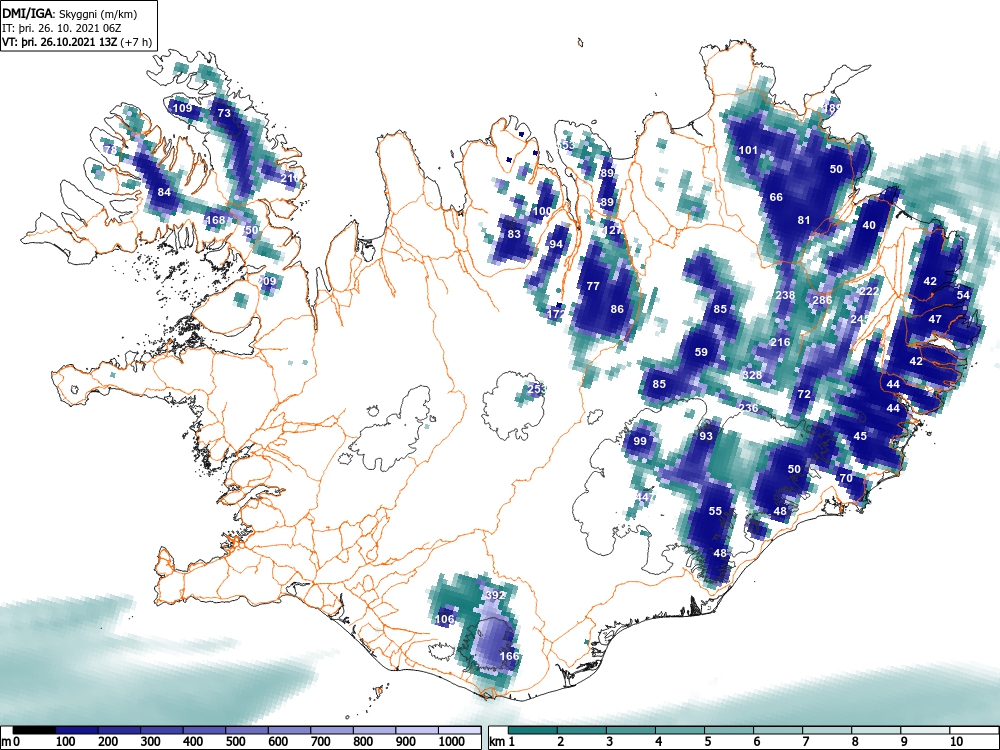The height and width of the screenshot is (750, 1000).
Task: Click visibility value 99 on the map
Action: (x=640, y=441)
